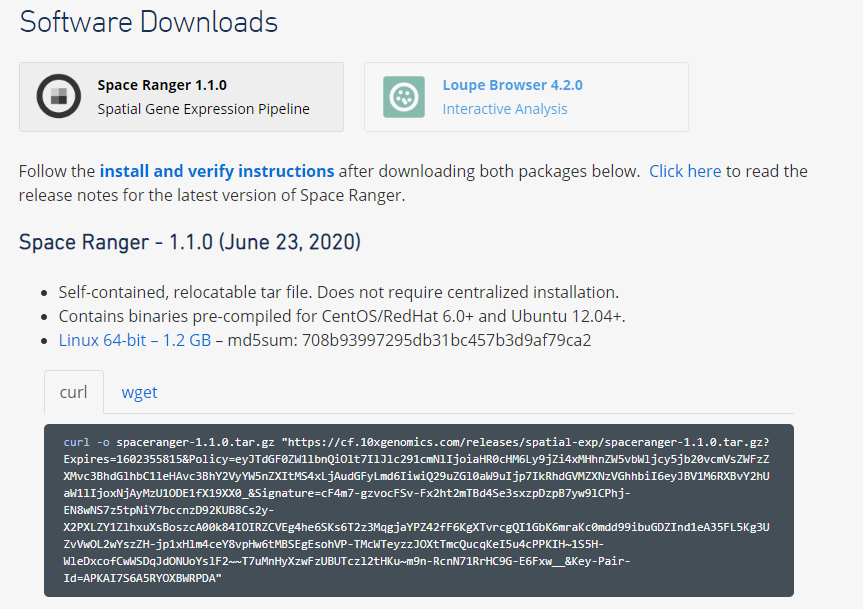Click the Spatial Gene Expression Pipeline subtitle
Image resolution: width=863 pixels, height=609 pixels.
204,109
